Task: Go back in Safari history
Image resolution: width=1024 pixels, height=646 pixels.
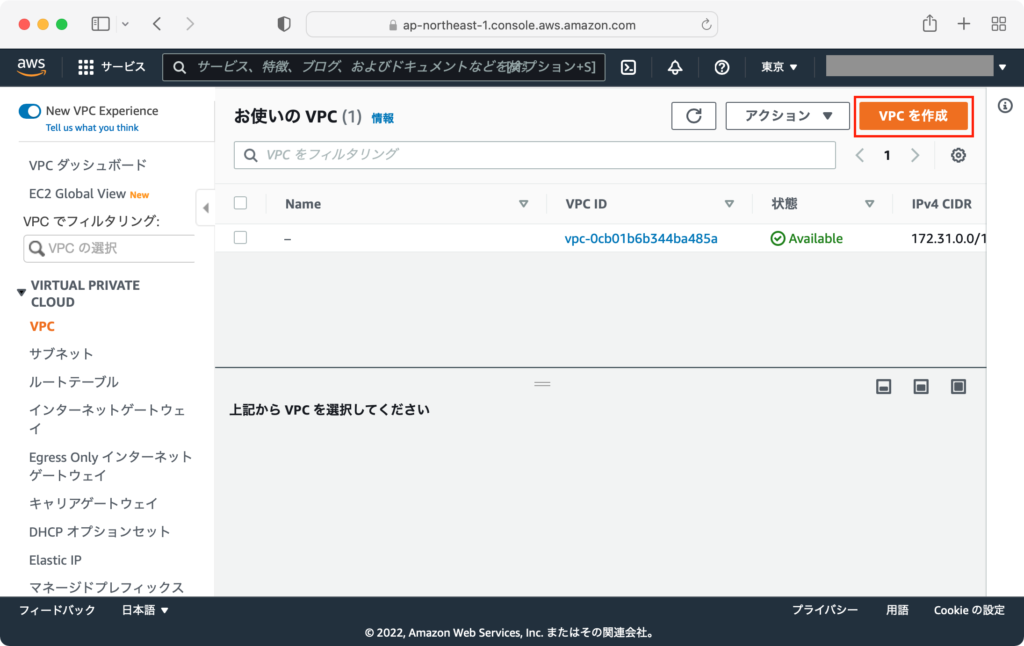Action: point(157,24)
